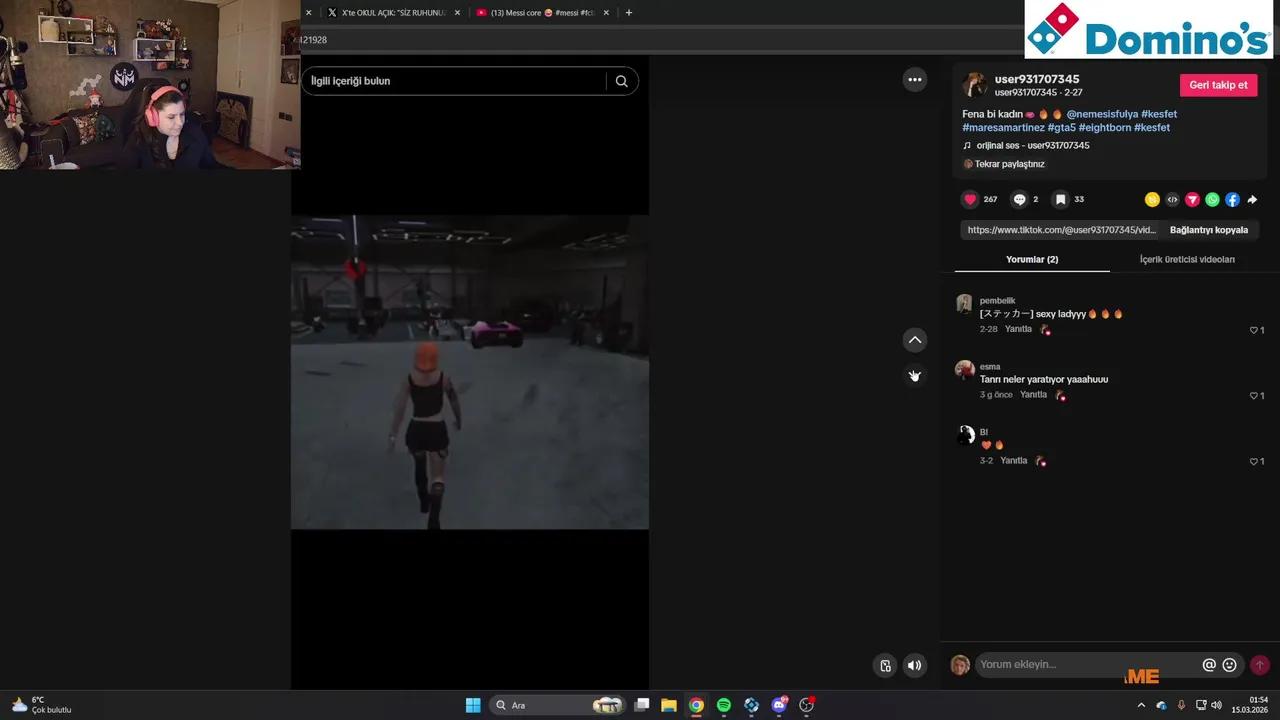
Task: Open Discord from the taskbar
Action: [779, 705]
